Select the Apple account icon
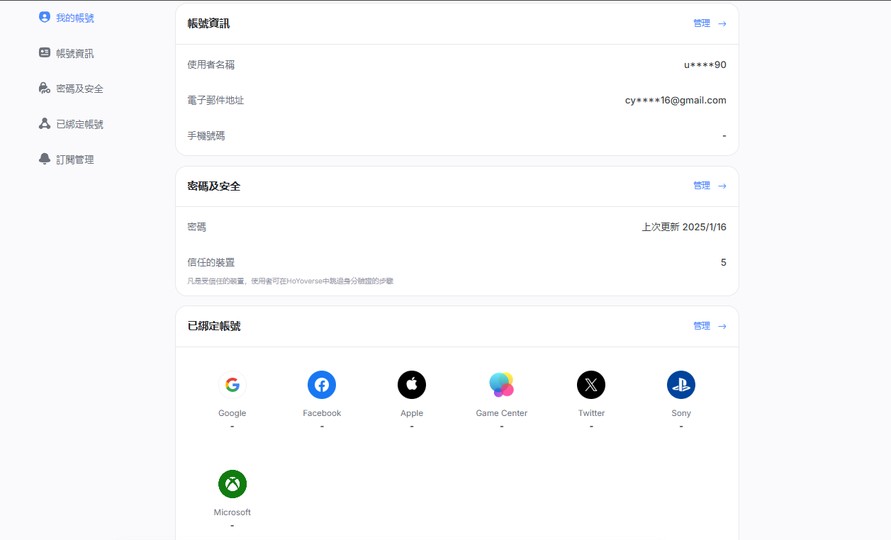Image resolution: width=891 pixels, height=540 pixels. [412, 385]
